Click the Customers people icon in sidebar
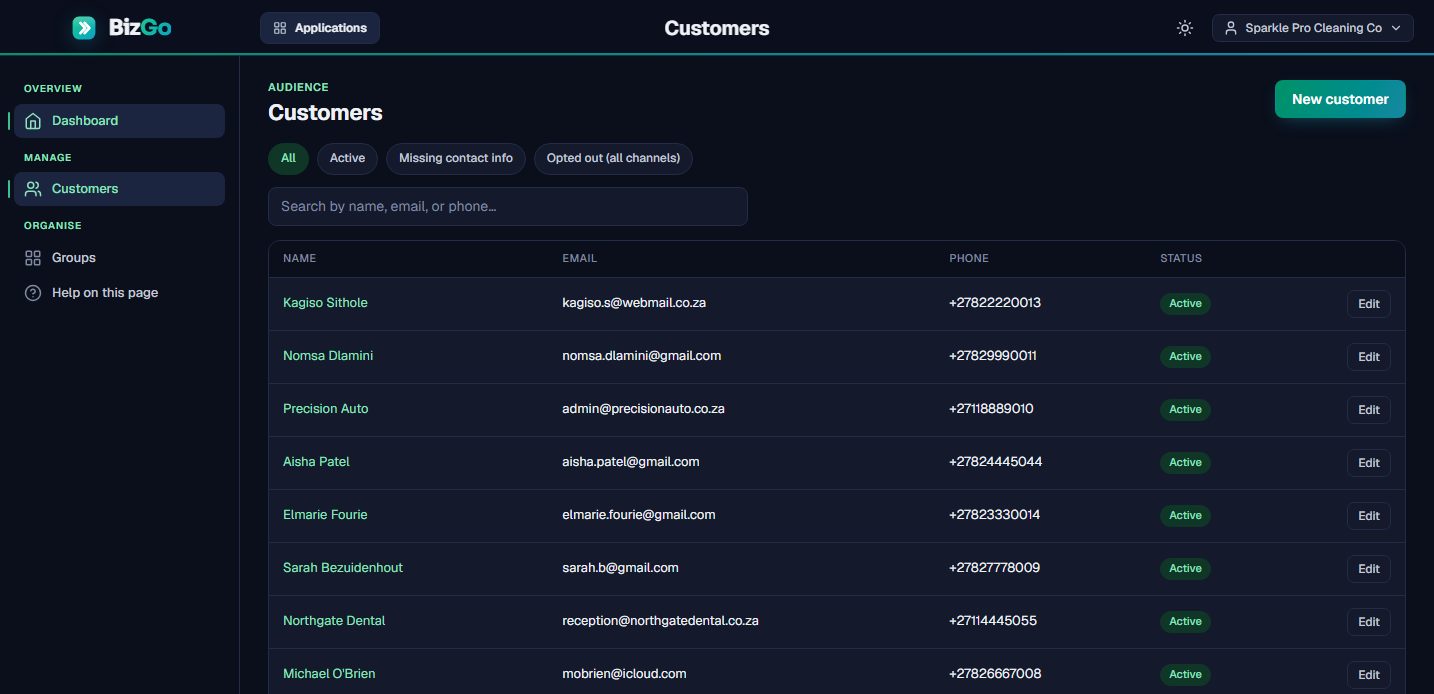1434x694 pixels. [33, 189]
